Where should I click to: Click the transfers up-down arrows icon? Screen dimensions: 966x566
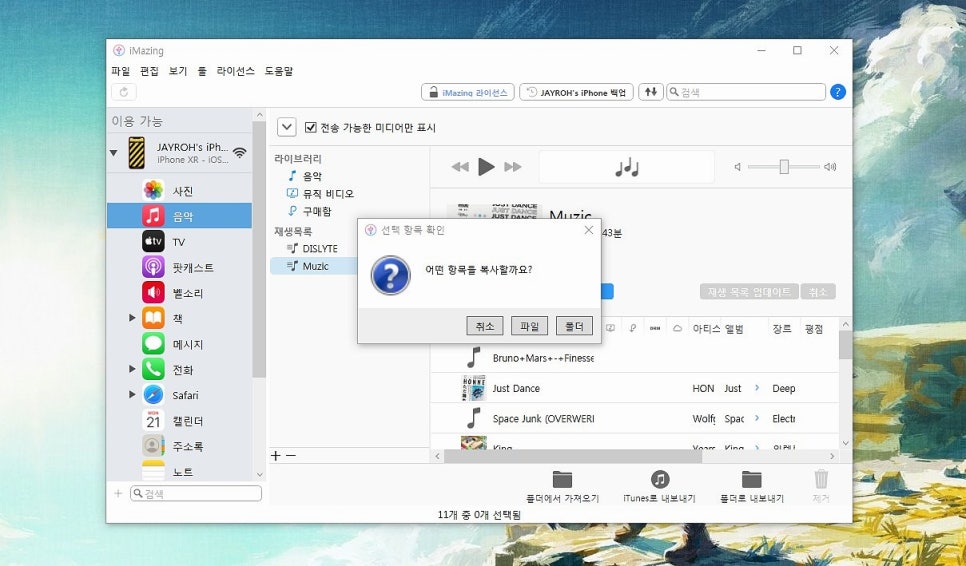[651, 92]
